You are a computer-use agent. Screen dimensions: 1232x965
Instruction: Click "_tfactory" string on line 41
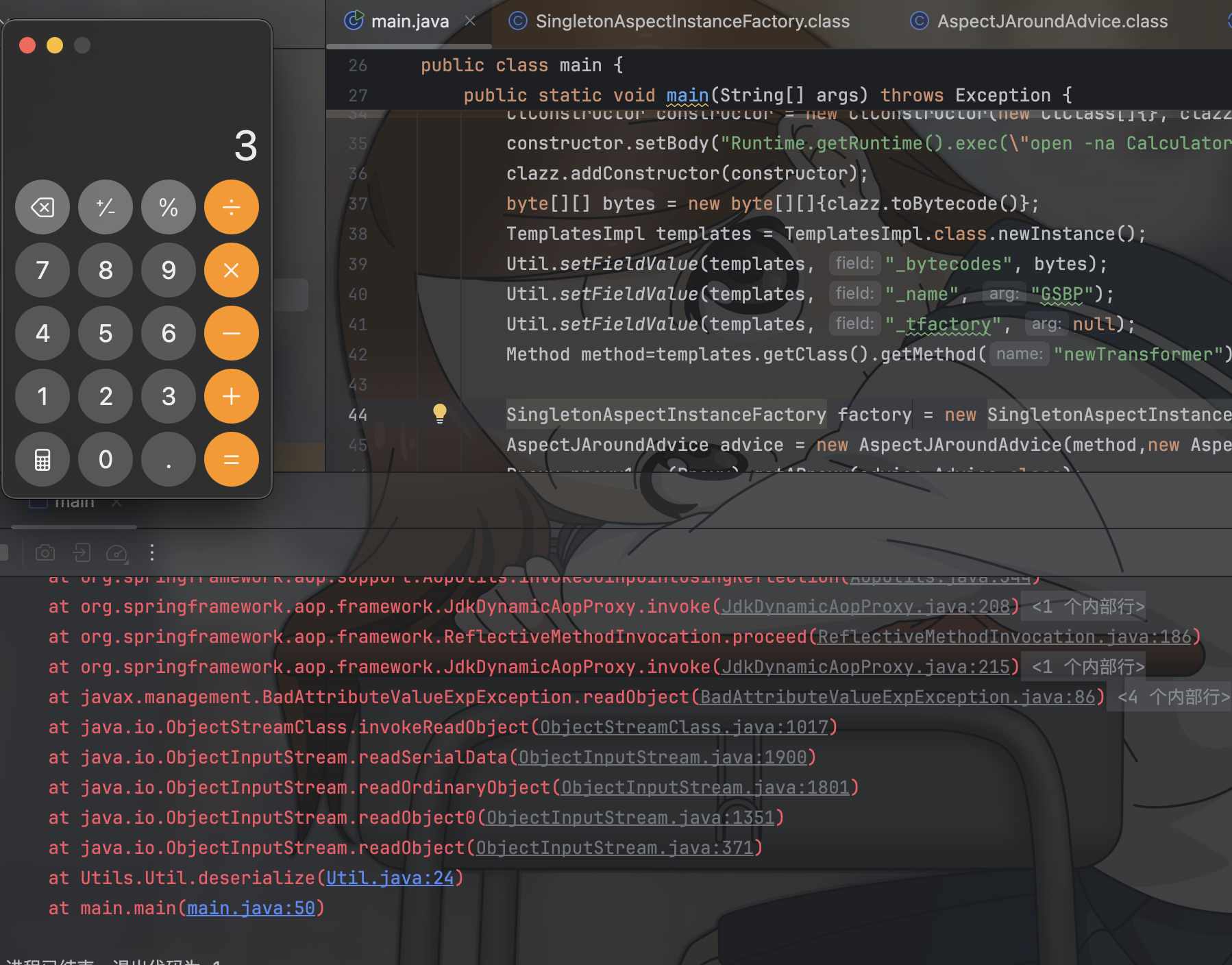[943, 324]
